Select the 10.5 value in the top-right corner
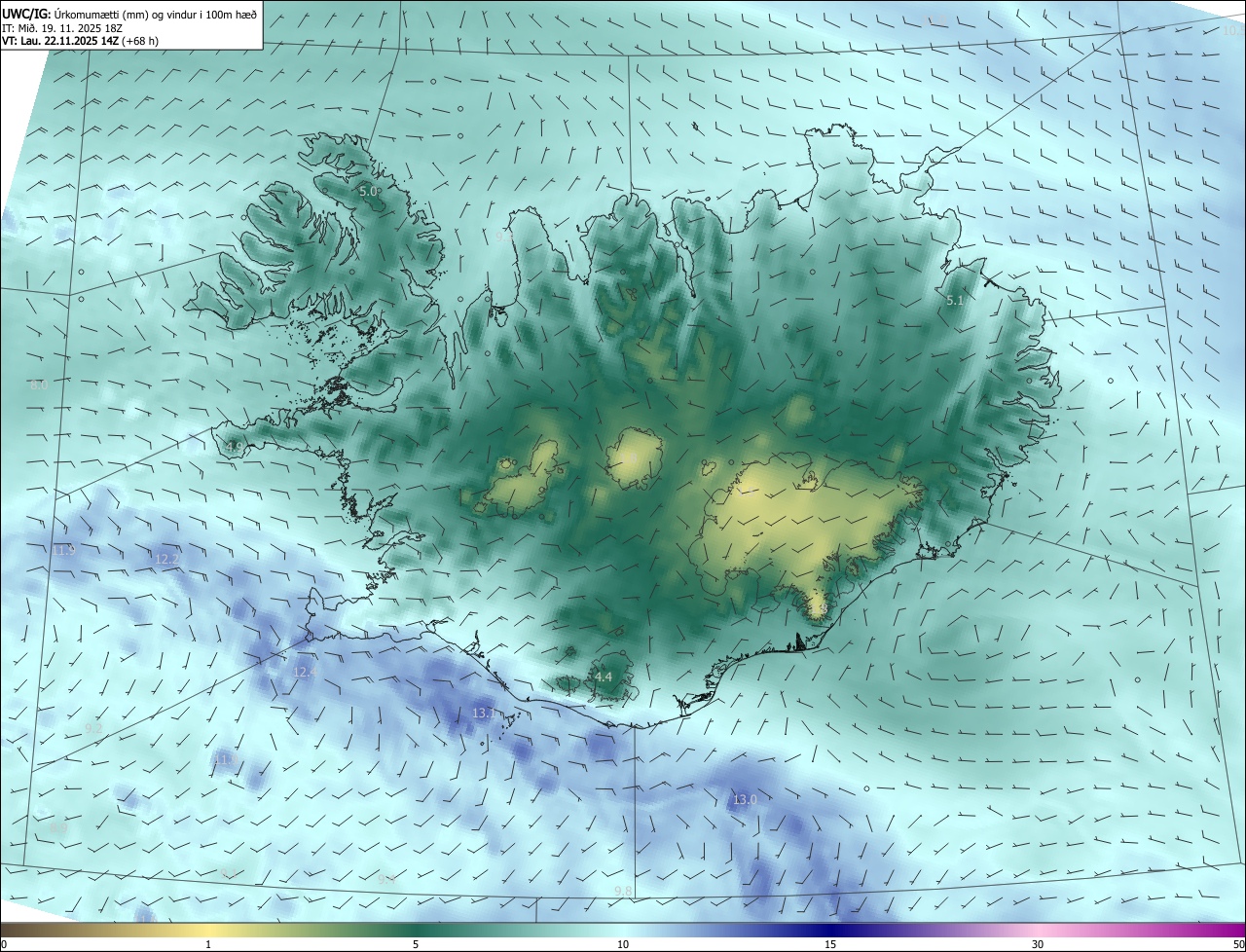1246x952 pixels. click(1233, 31)
